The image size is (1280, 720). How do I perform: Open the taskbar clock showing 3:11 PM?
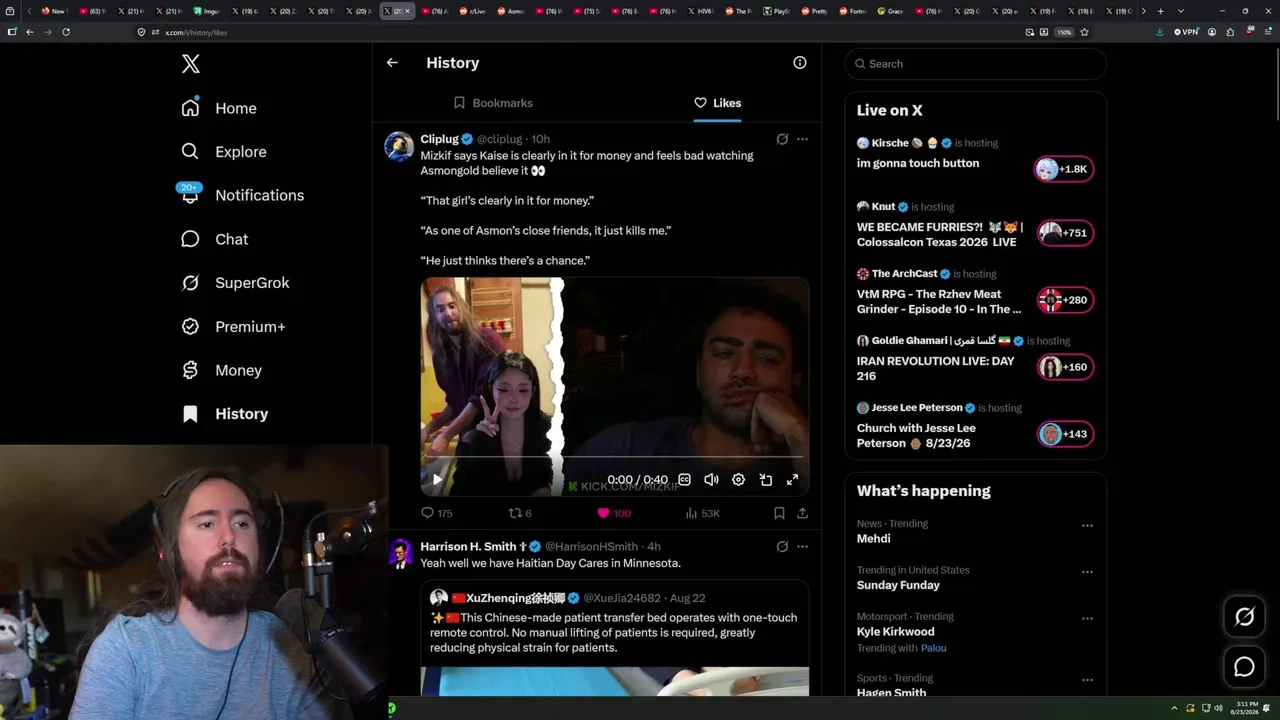click(x=1245, y=708)
